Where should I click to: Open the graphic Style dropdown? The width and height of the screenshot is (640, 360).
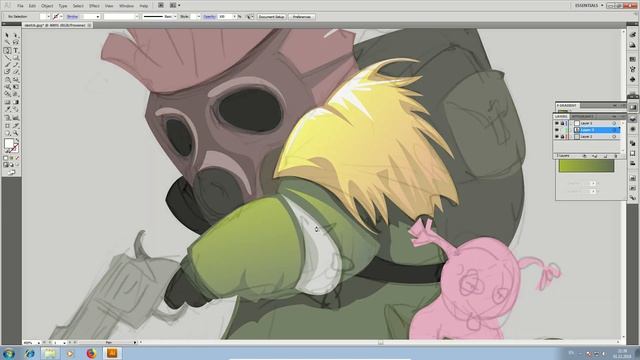198,17
